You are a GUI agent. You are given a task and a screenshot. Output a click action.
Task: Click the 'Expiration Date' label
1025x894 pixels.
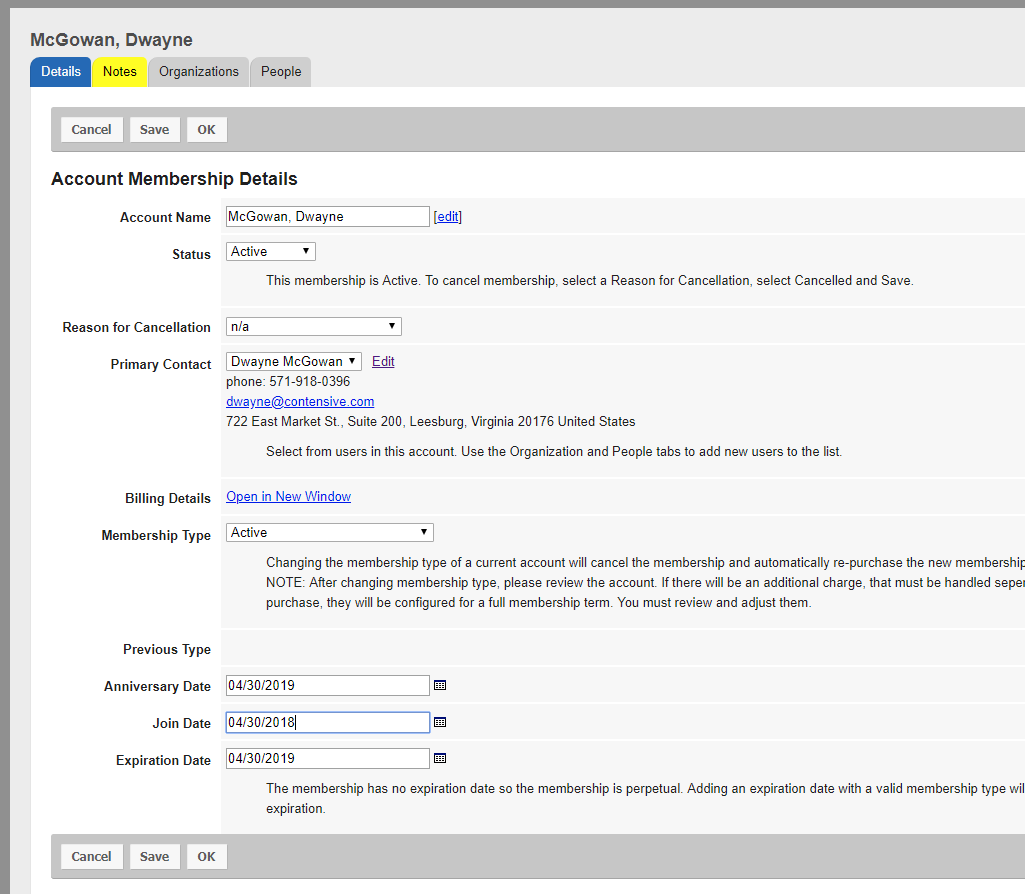pos(163,761)
